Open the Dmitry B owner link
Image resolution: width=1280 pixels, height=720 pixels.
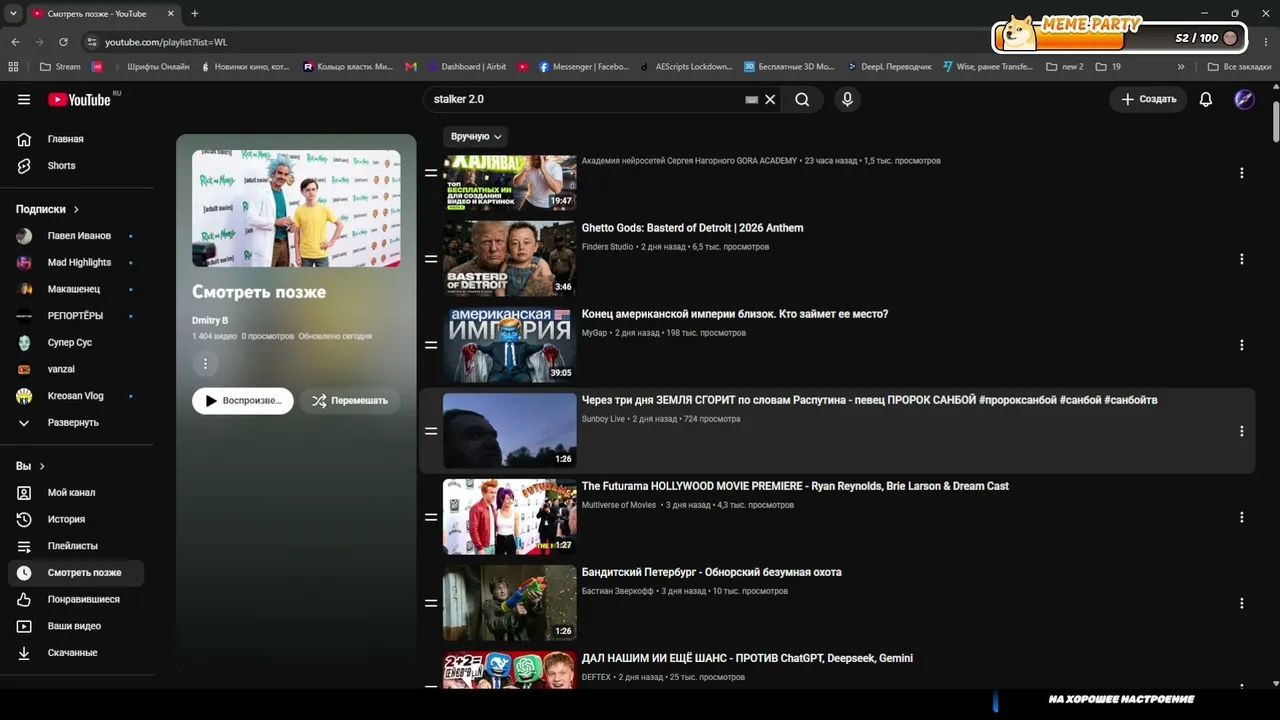(x=210, y=320)
